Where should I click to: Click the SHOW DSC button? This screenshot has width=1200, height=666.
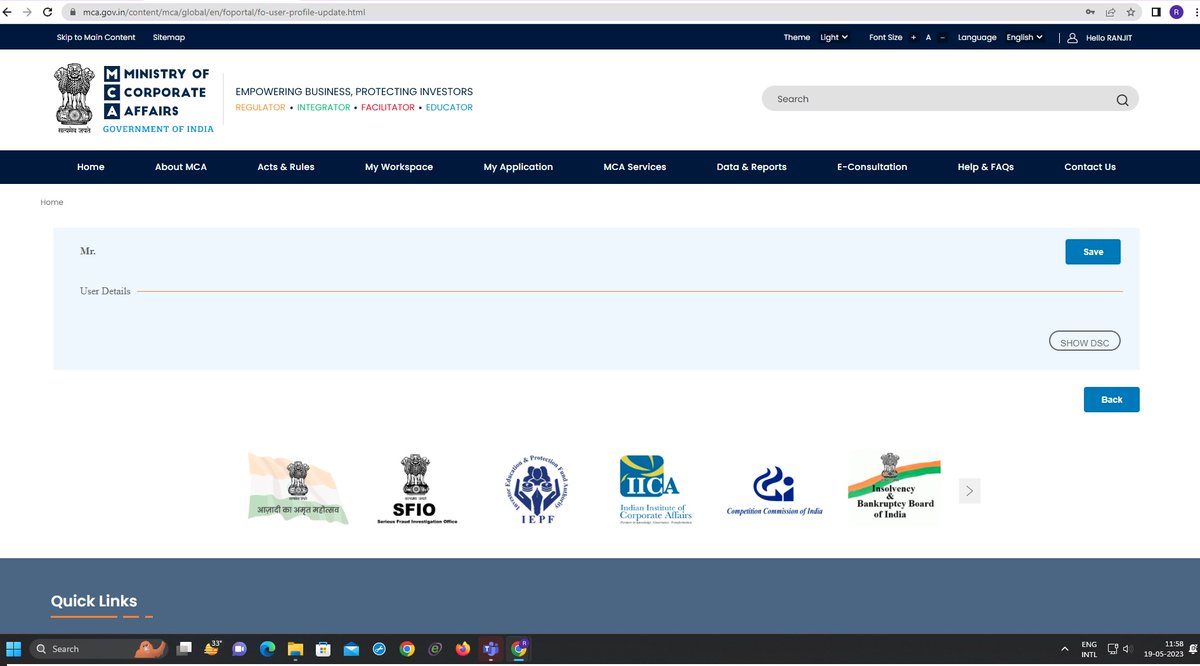[1085, 342]
